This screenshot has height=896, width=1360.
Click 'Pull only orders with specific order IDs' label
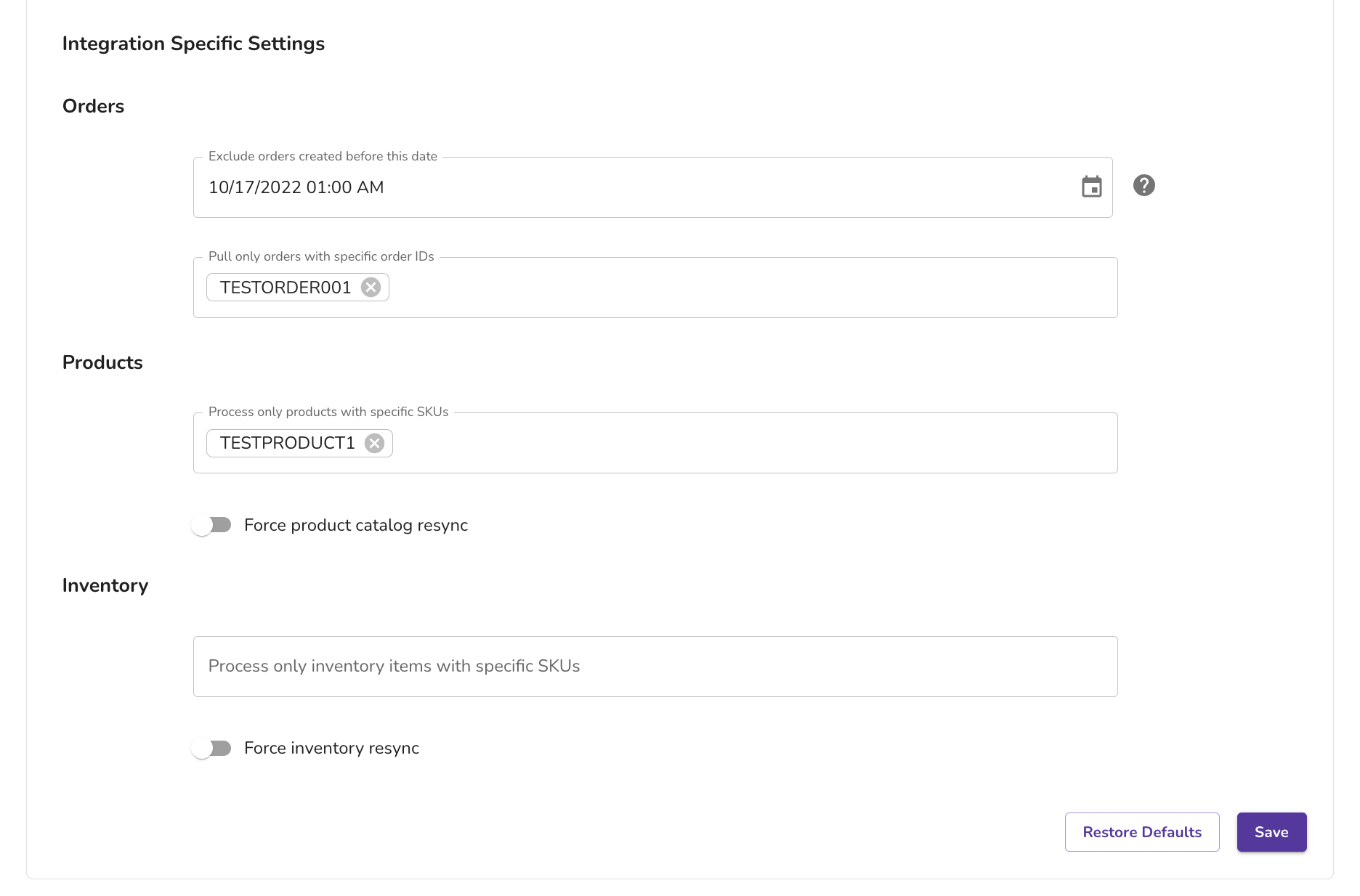click(x=321, y=256)
